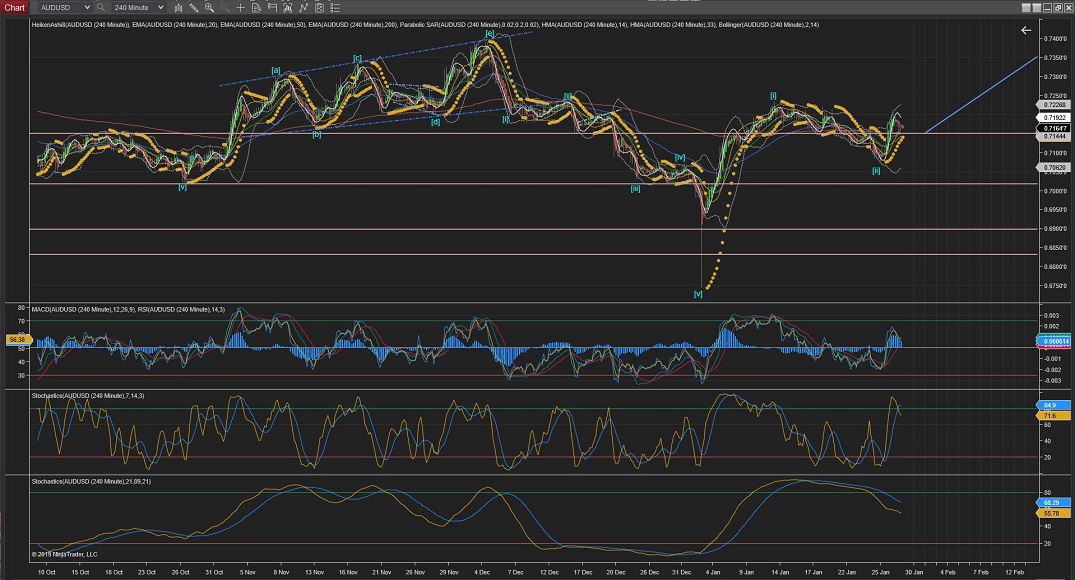Click the 31 Oct date on time axis
Image resolution: width=1075 pixels, height=580 pixels.
(x=215, y=572)
